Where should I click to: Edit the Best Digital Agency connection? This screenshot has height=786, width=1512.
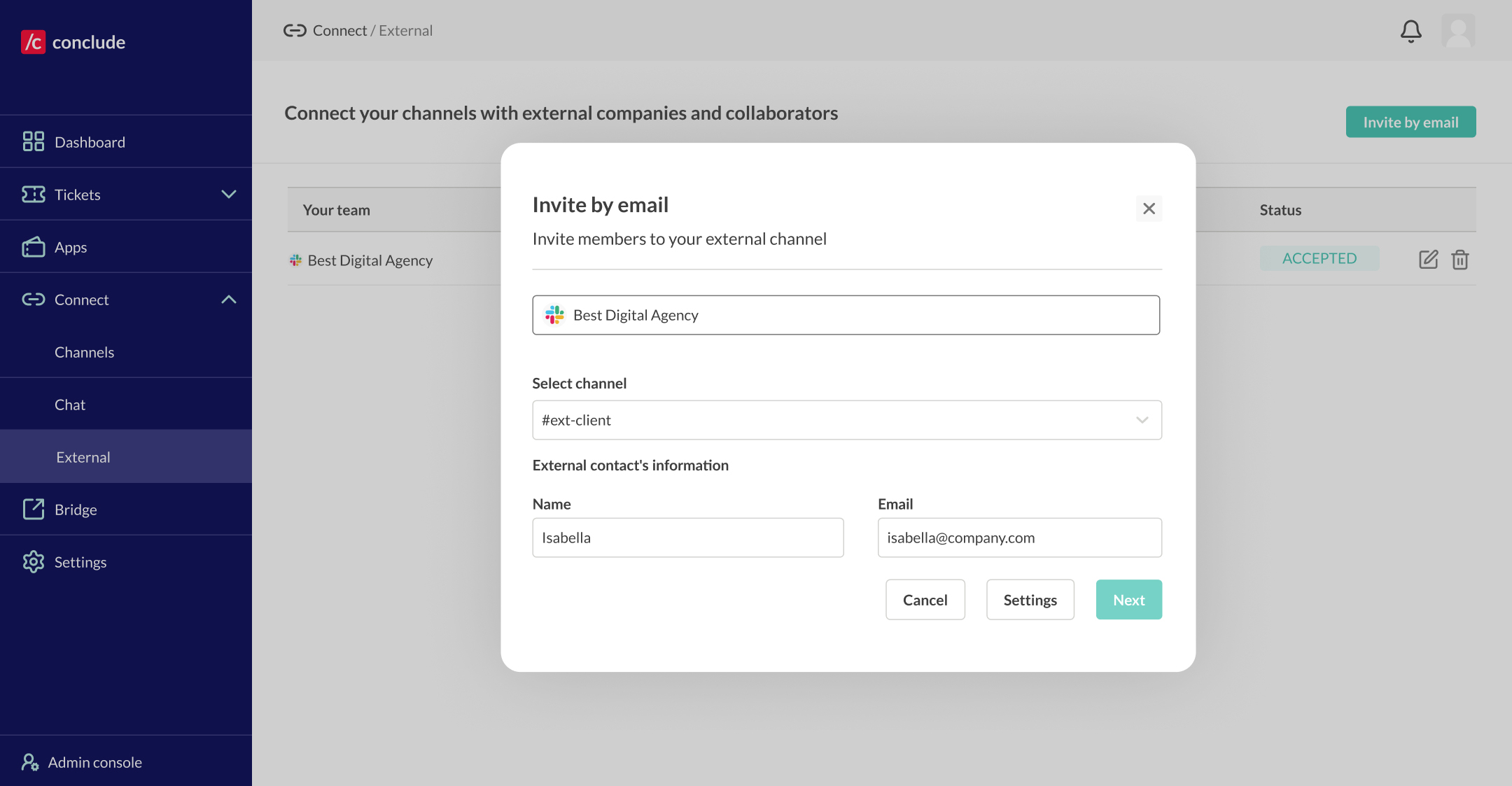click(x=1428, y=259)
